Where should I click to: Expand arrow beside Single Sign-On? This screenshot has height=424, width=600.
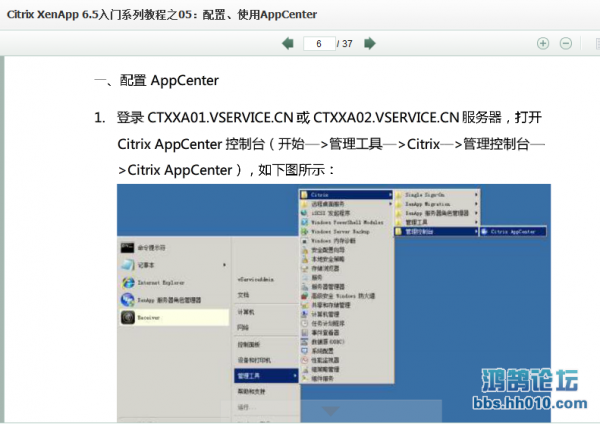point(476,195)
